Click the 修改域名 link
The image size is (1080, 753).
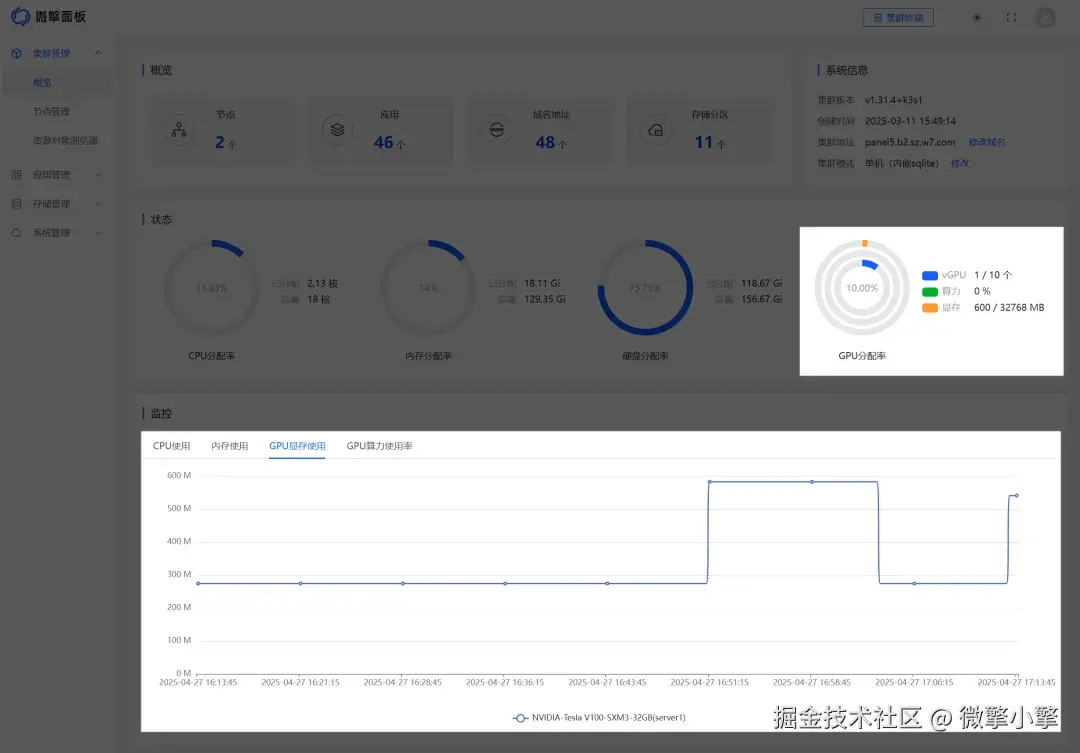tap(987, 143)
